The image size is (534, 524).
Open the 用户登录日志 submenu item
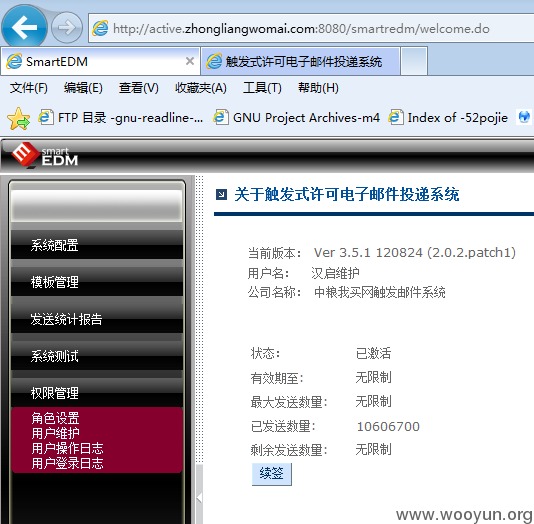[67, 463]
